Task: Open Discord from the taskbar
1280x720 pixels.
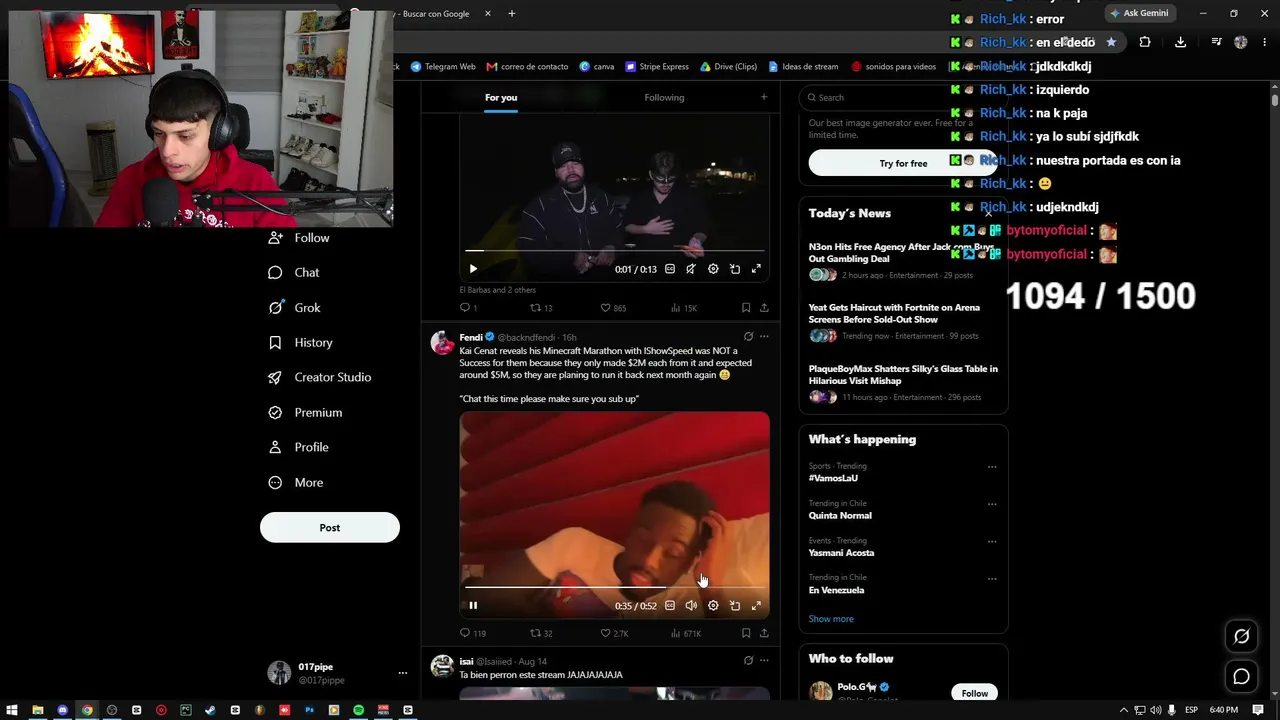Action: tap(62, 710)
